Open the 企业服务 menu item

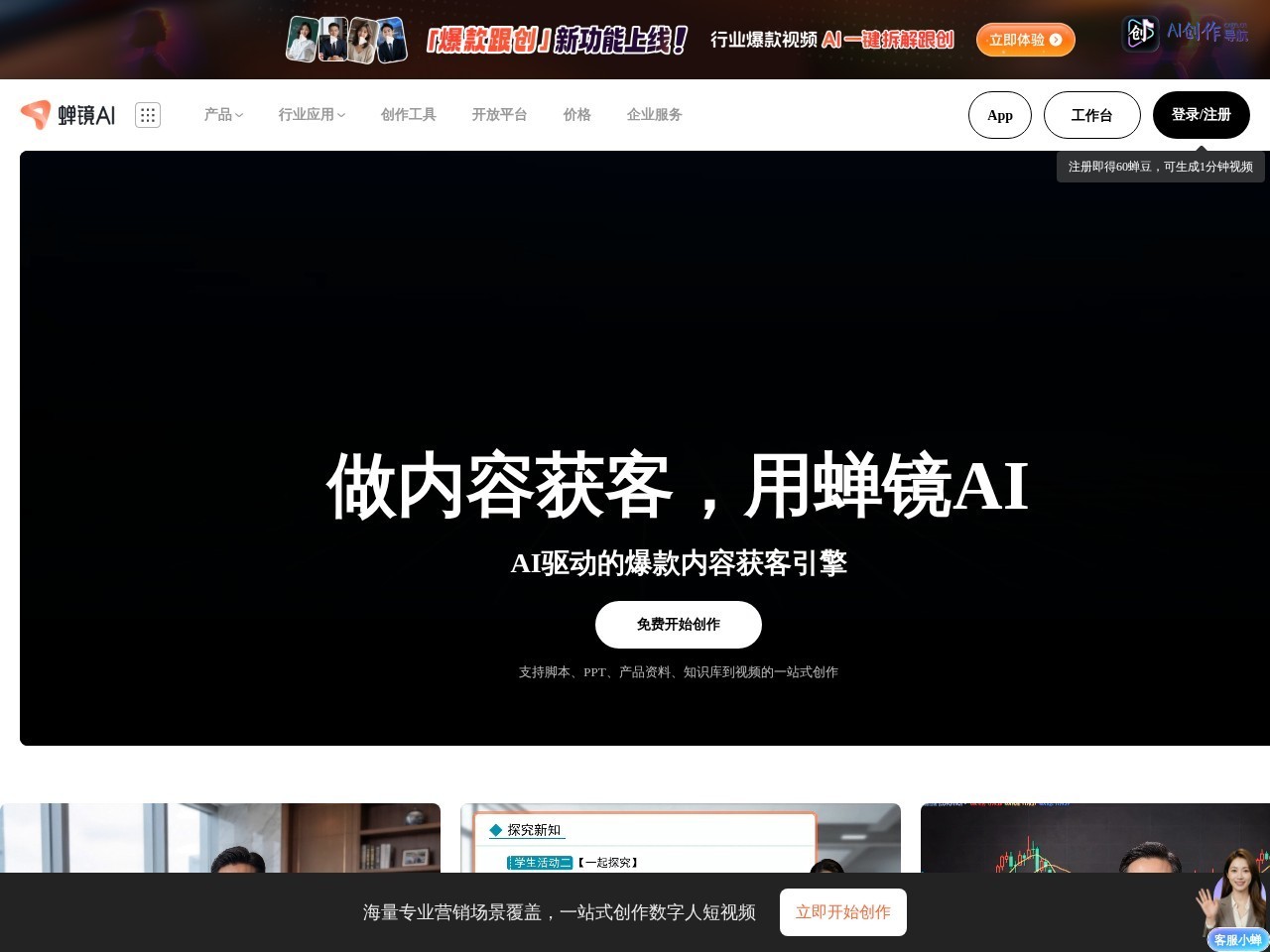(655, 115)
